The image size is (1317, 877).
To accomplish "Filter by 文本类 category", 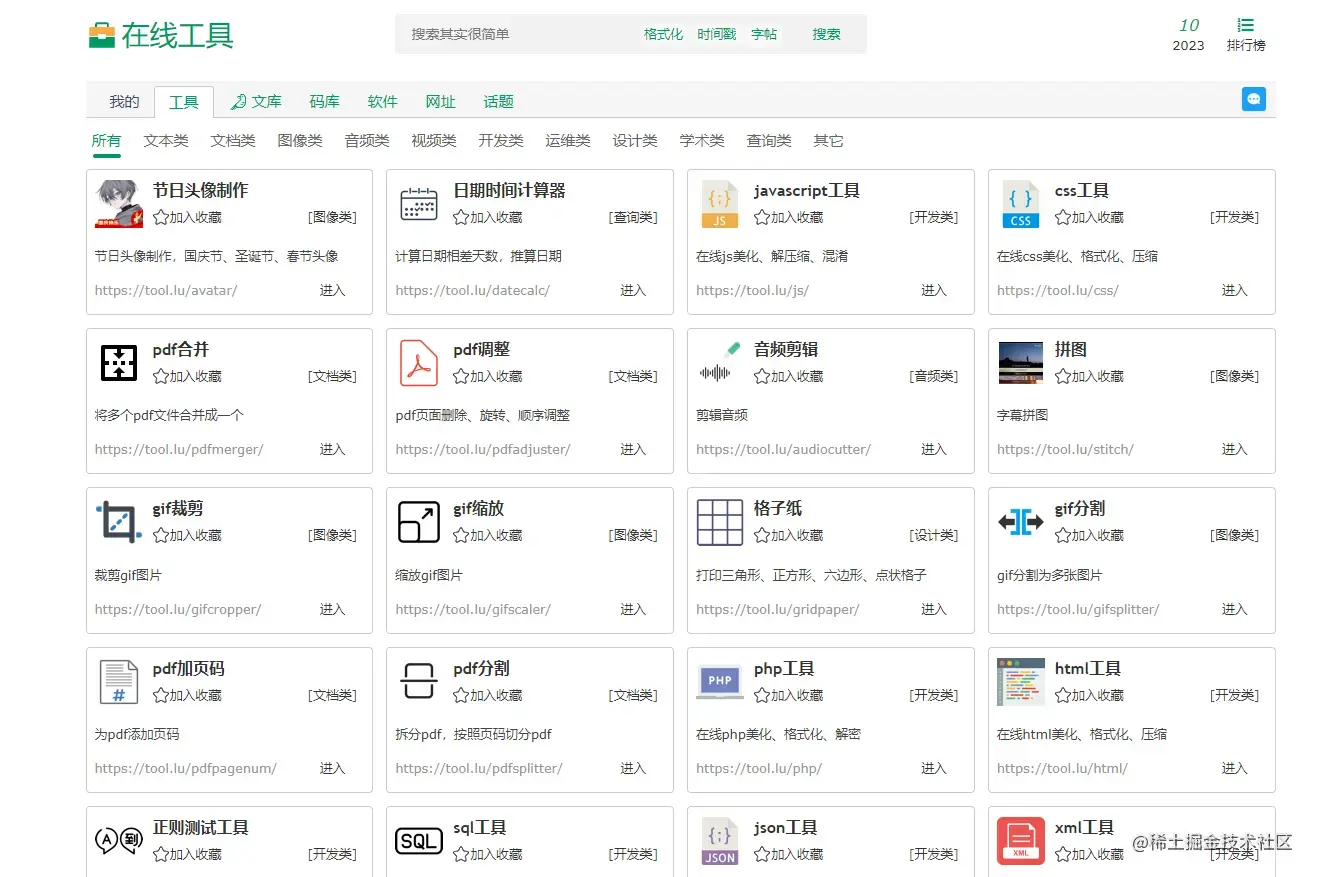I will (166, 141).
